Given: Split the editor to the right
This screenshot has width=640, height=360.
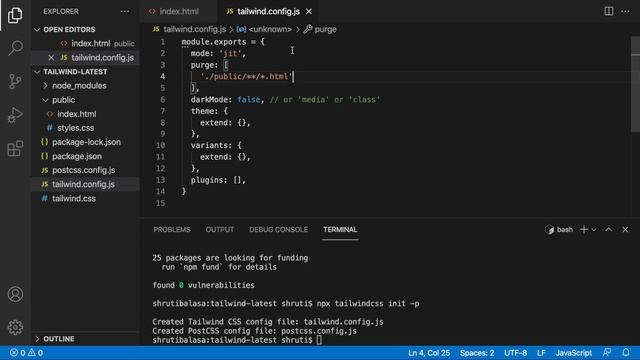Looking at the screenshot, I should 609,11.
